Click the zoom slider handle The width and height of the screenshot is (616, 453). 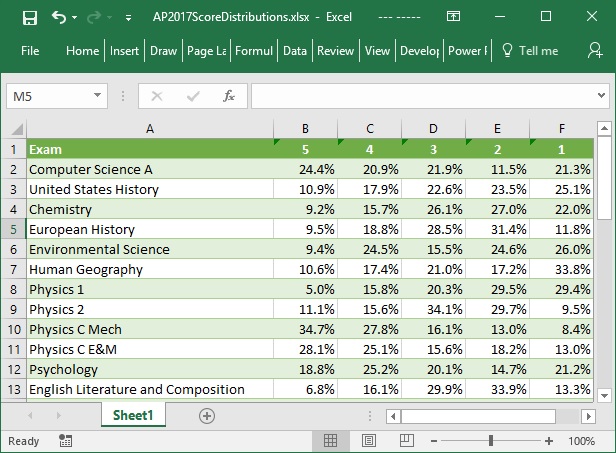pos(490,441)
